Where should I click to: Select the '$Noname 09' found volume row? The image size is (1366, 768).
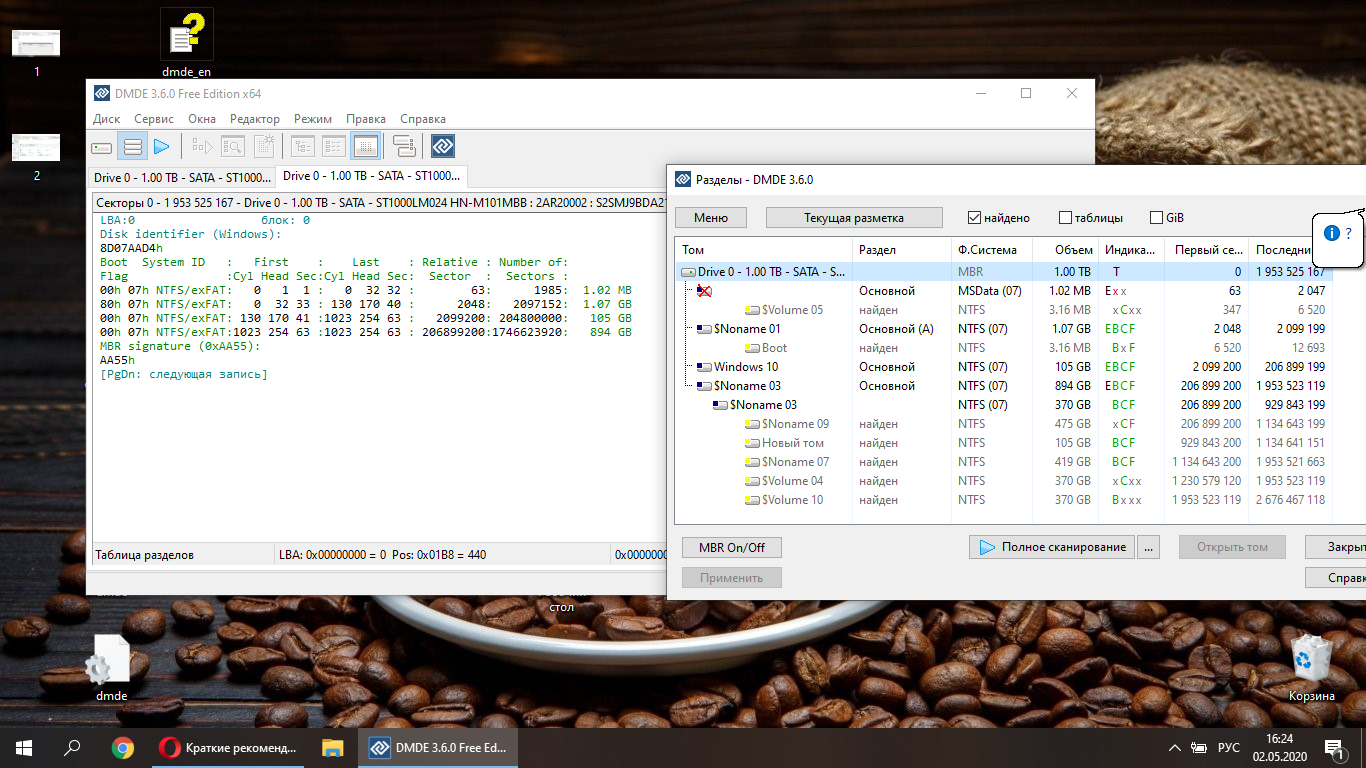coord(1004,424)
